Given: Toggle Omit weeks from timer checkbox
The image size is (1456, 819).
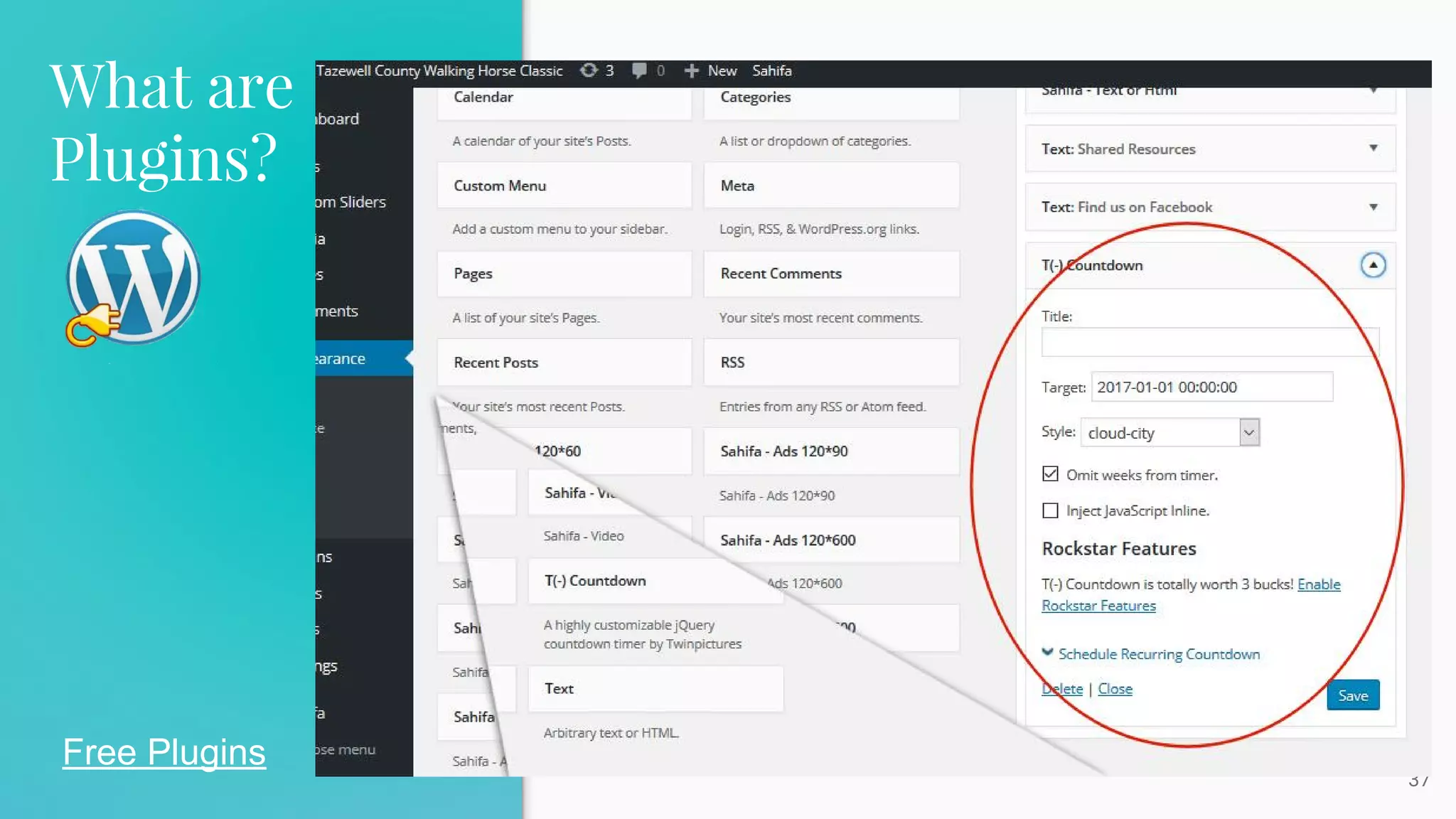Looking at the screenshot, I should point(1050,474).
